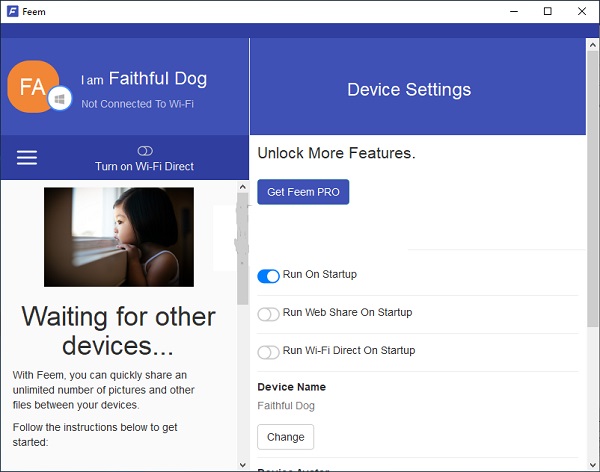The width and height of the screenshot is (600, 472).
Task: Click the girl at window photo
Action: (x=118, y=237)
